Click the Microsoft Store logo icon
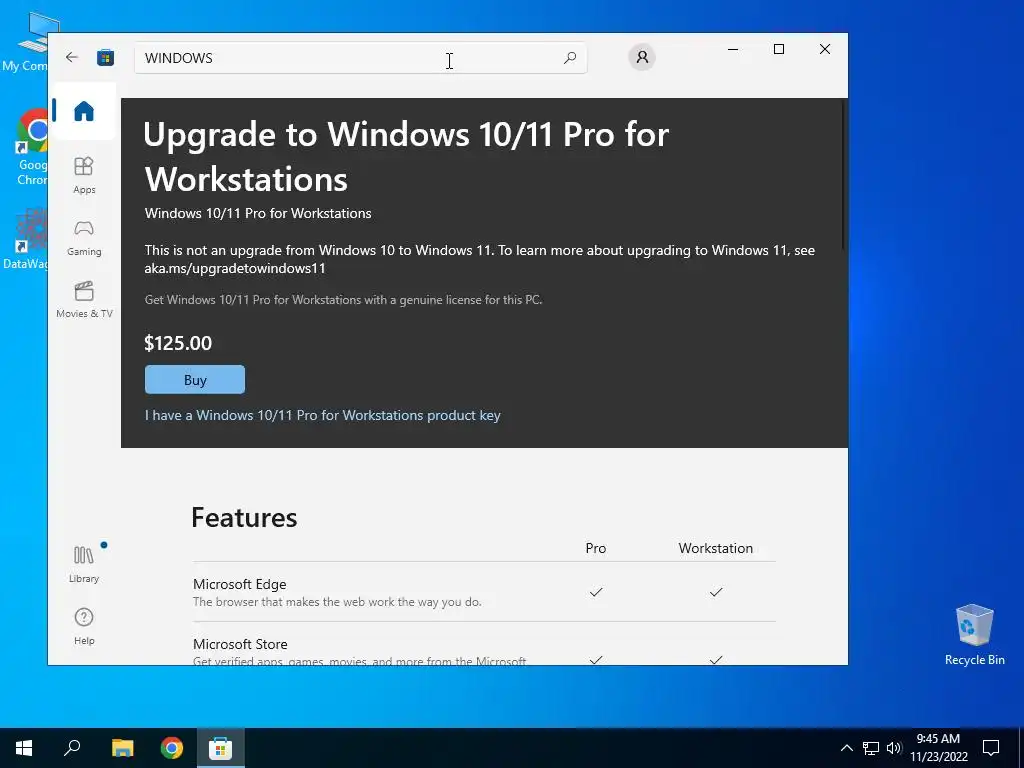The height and width of the screenshot is (768, 1024). pos(105,57)
